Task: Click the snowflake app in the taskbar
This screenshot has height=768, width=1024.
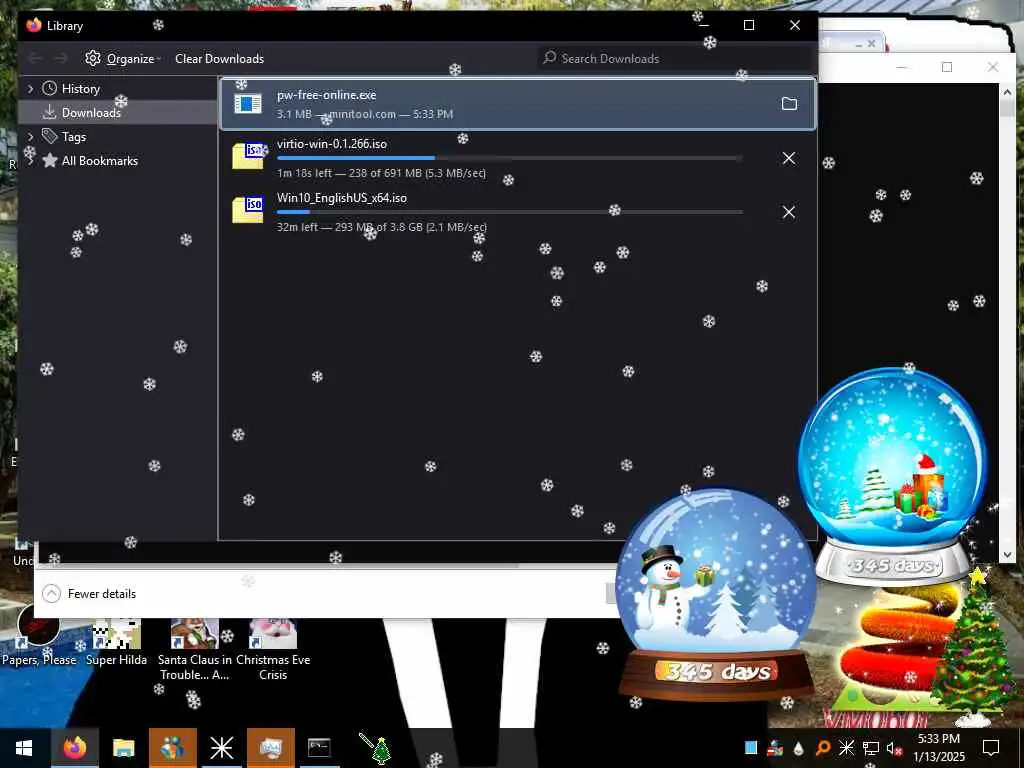Action: point(221,748)
